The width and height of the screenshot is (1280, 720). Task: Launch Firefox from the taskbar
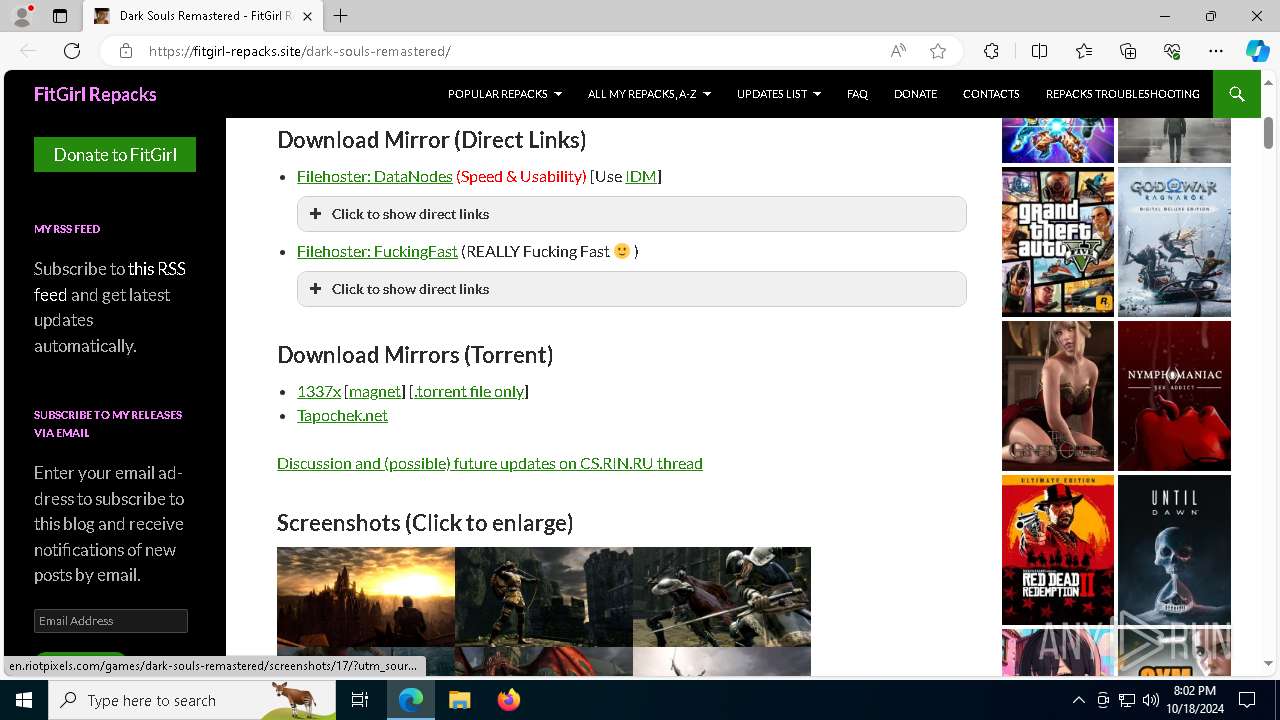click(x=509, y=700)
